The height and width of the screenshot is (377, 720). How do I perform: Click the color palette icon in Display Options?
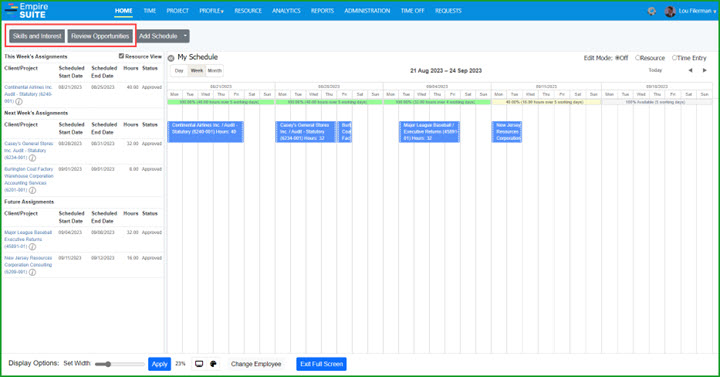coord(213,364)
